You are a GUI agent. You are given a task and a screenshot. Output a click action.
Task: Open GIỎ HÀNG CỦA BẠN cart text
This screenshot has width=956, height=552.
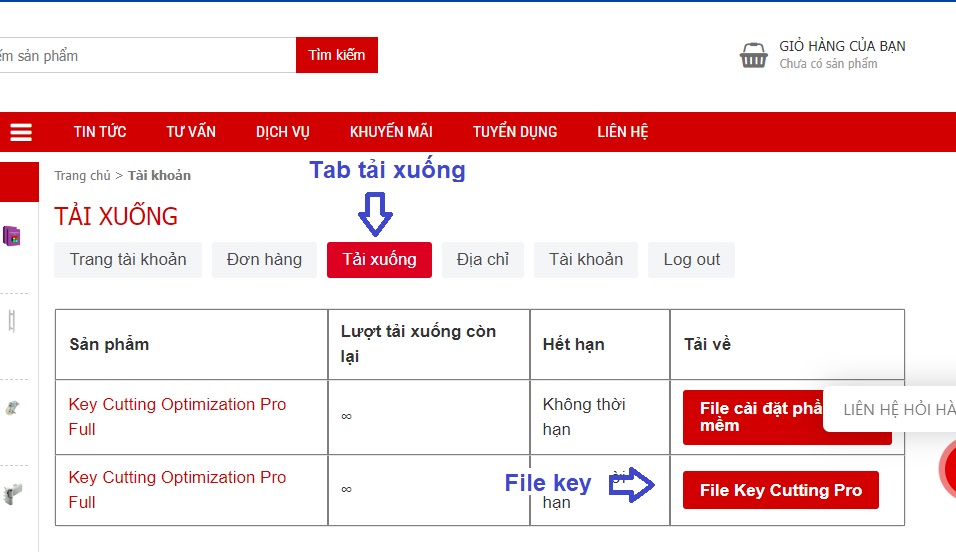(842, 46)
